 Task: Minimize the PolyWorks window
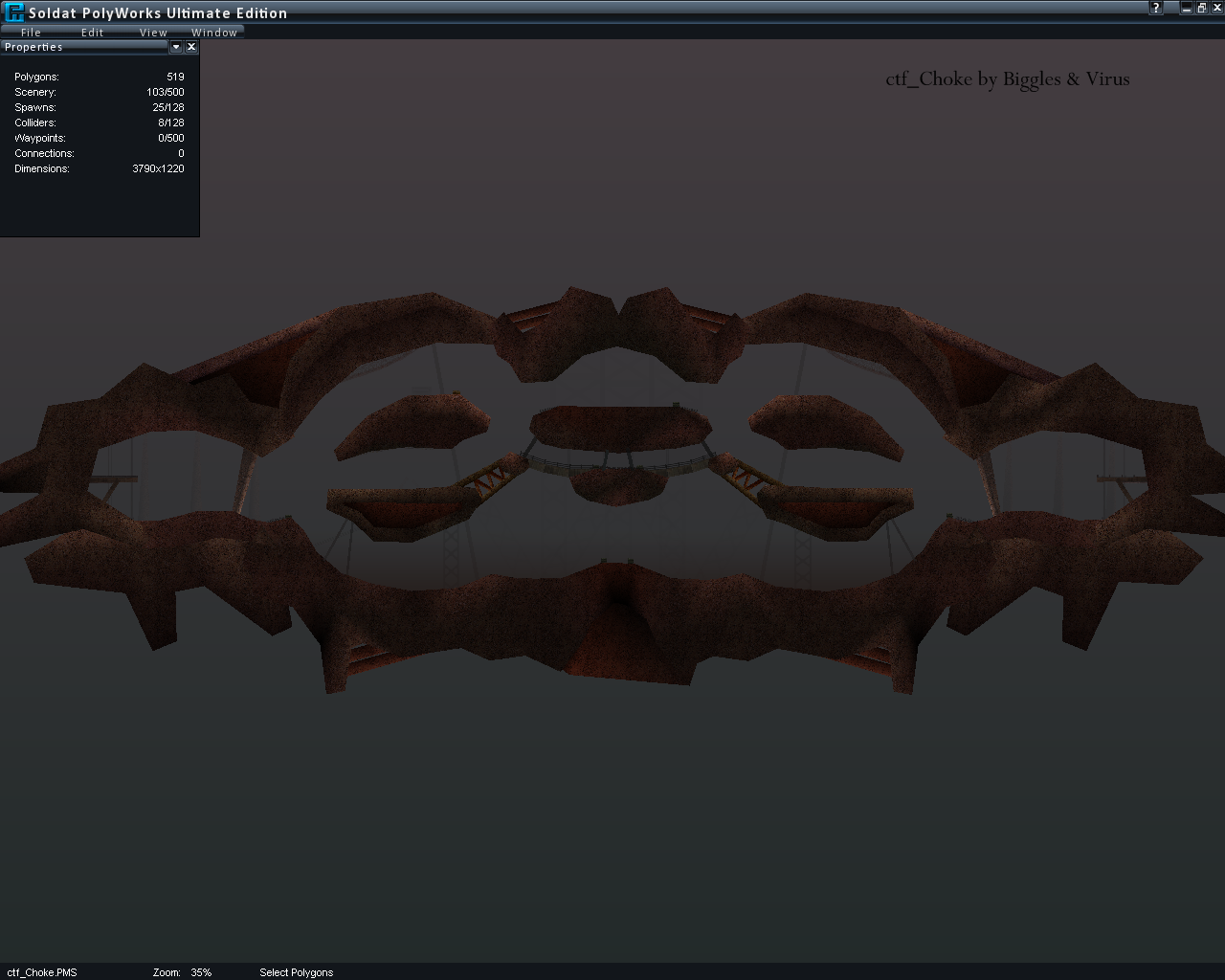point(1187,9)
